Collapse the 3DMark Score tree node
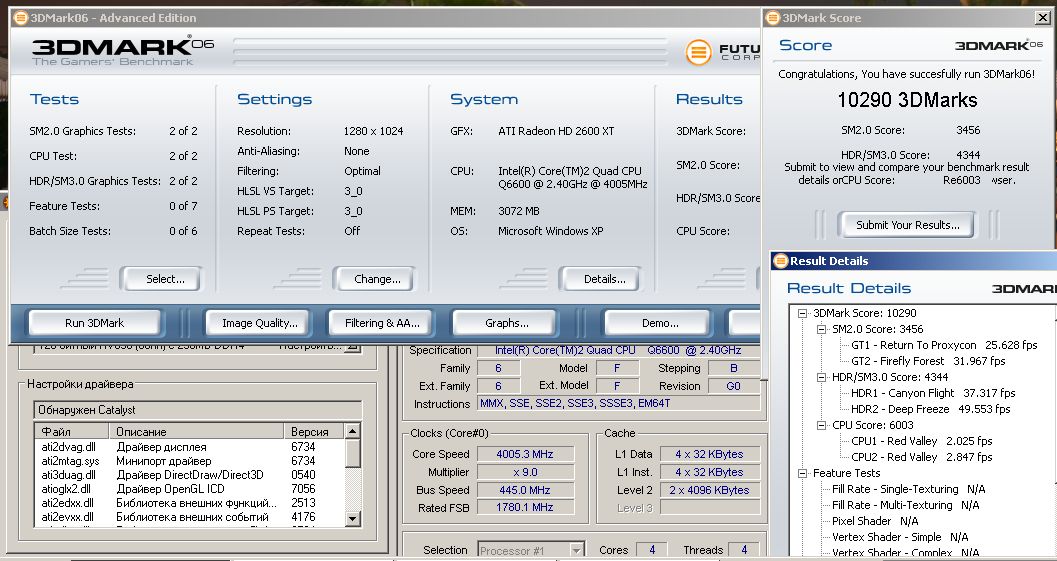 click(802, 313)
